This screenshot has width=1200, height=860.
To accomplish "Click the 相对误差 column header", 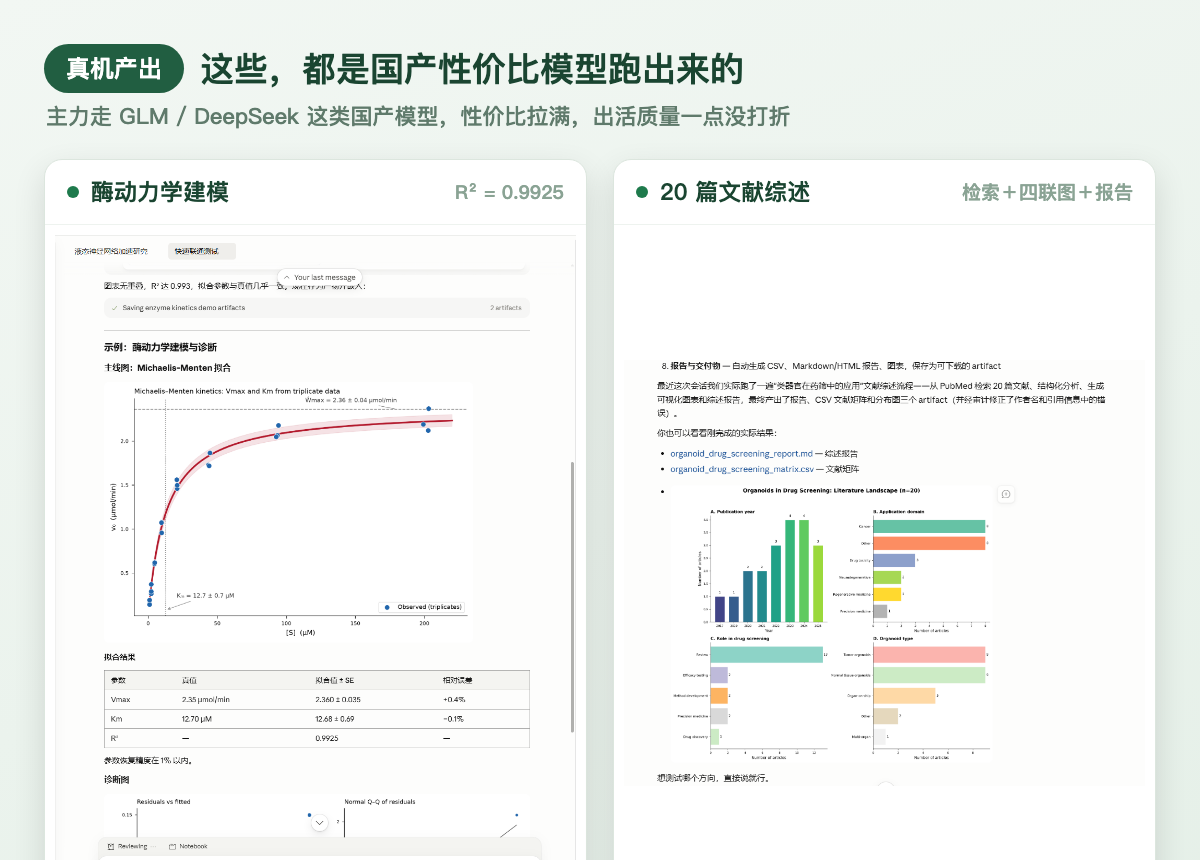I will 458,680.
